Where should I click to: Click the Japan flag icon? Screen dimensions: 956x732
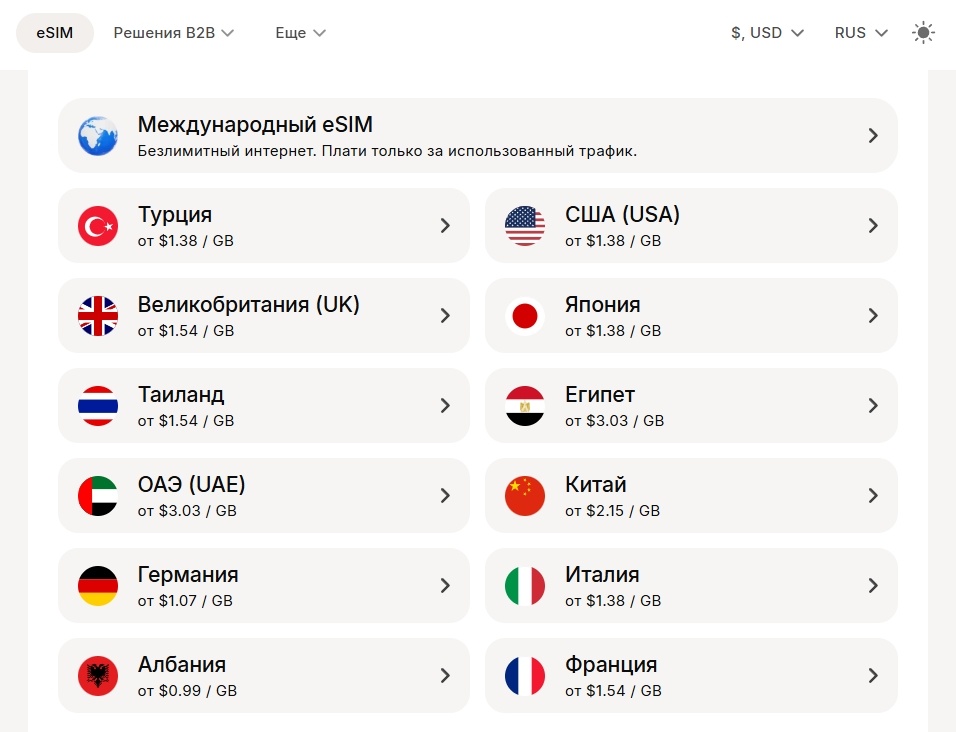pyautogui.click(x=525, y=315)
